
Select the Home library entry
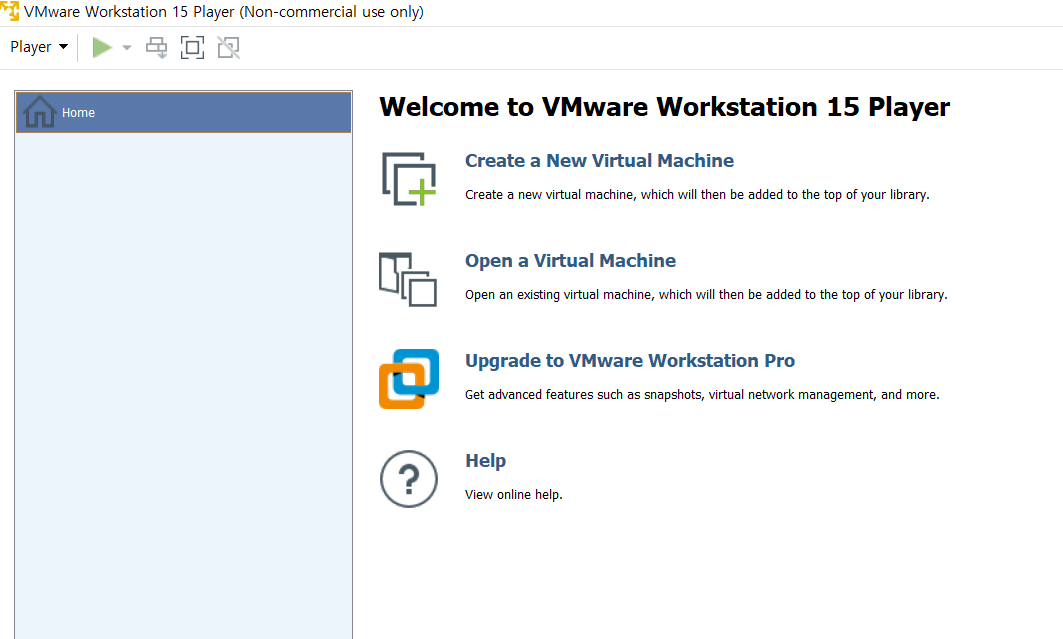coord(183,112)
